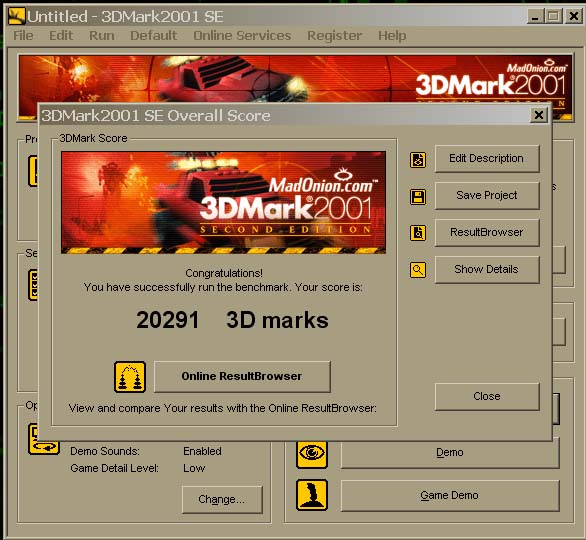
Task: Open the Help menu
Action: coord(392,36)
